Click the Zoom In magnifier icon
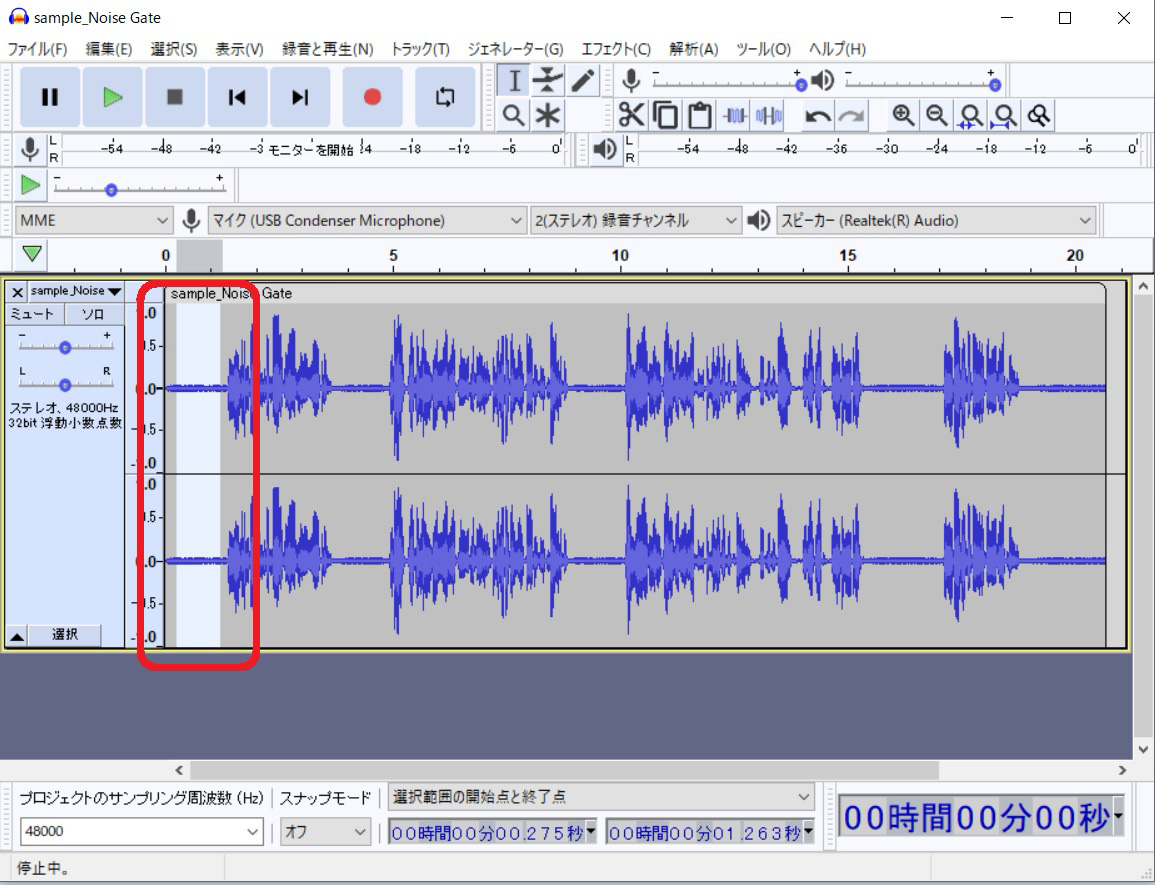 (903, 115)
